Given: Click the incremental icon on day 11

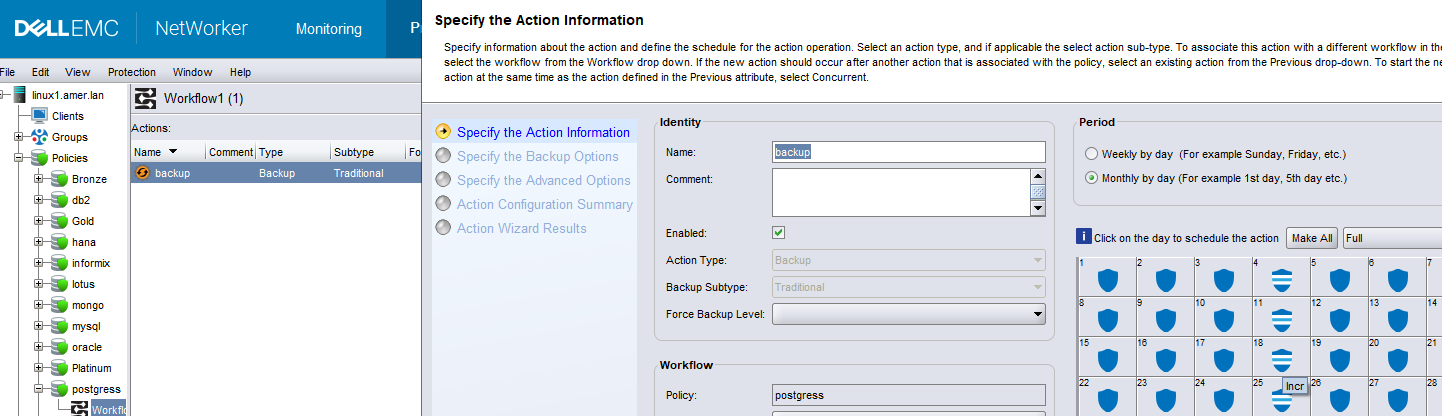Looking at the screenshot, I should click(1282, 320).
